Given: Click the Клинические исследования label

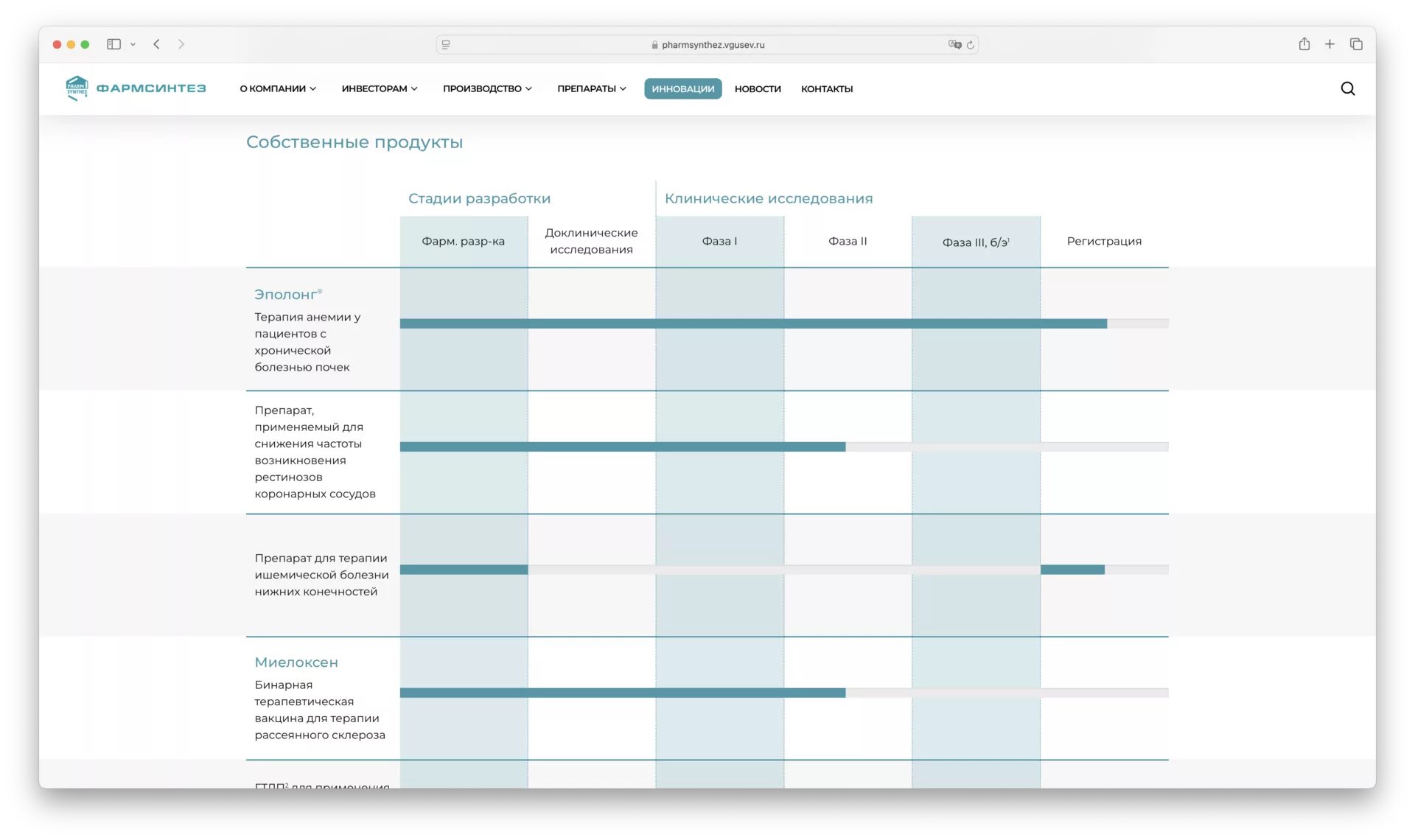Looking at the screenshot, I should coord(769,198).
